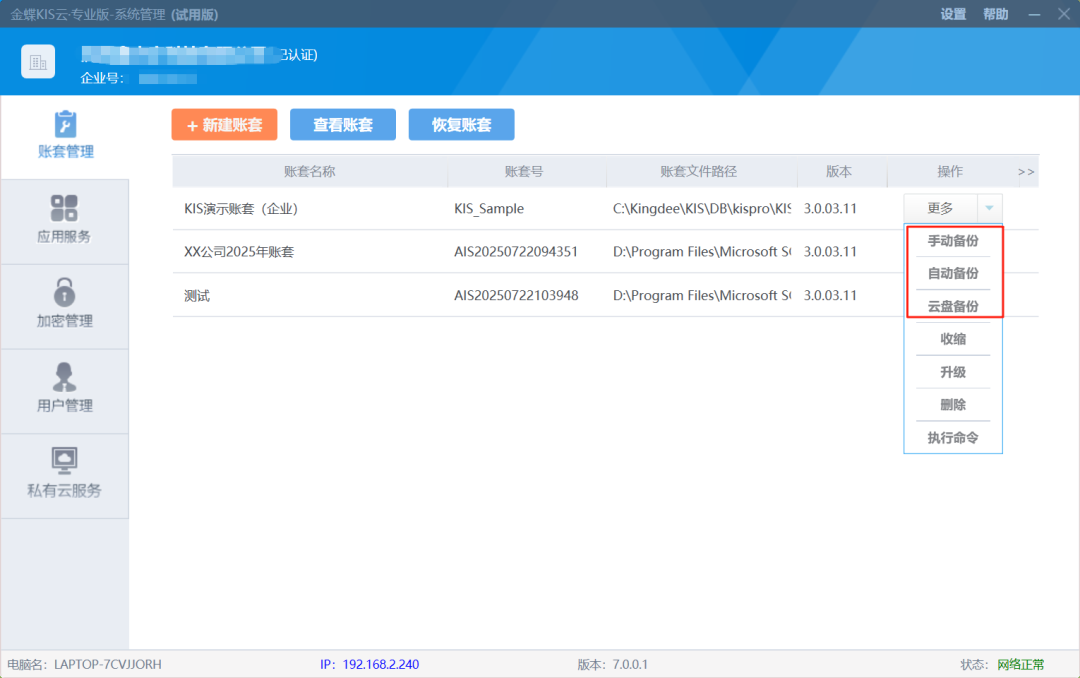Screen dimensions: 1080x678
Task: Open the 用户管理 sidebar section
Action: (65, 390)
